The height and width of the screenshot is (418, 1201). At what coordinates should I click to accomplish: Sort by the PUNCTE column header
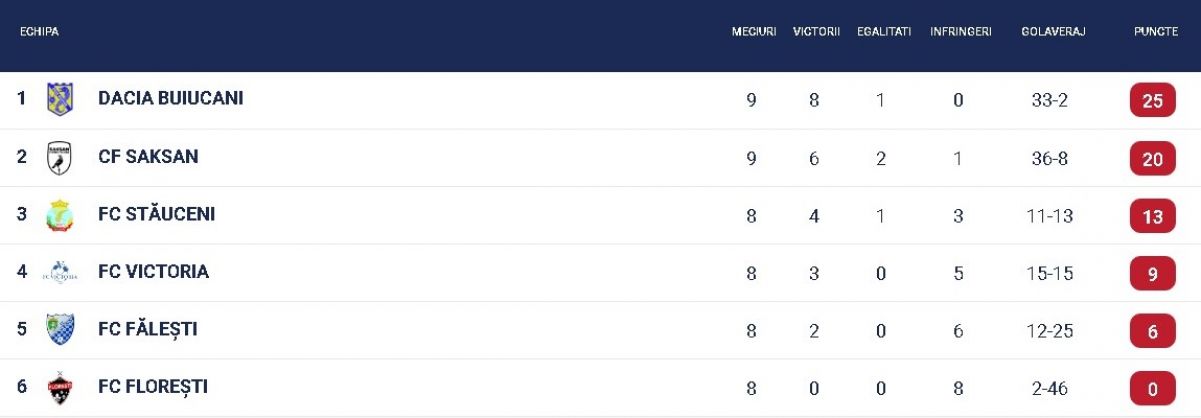1155,32
